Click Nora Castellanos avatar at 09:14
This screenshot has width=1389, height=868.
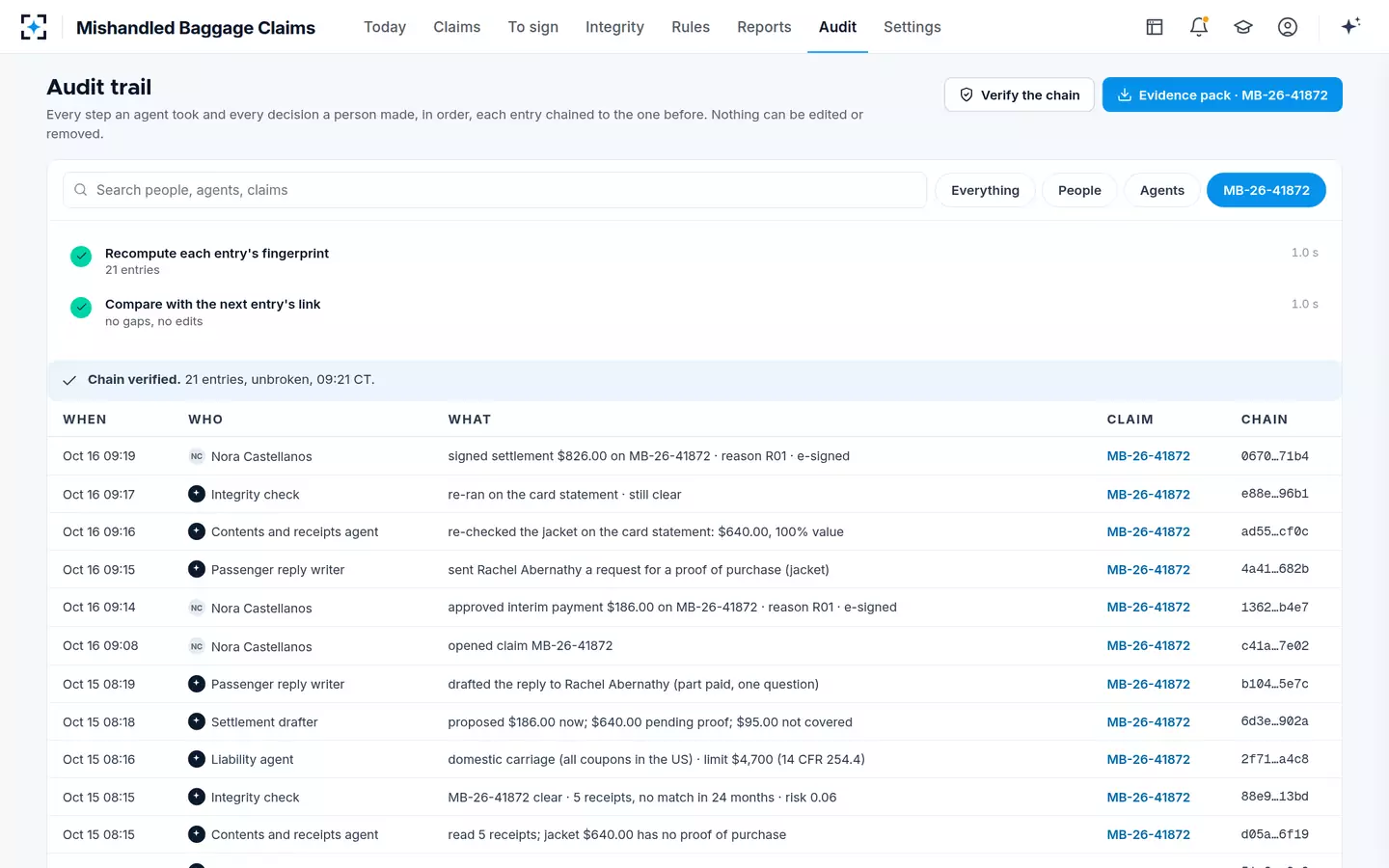(197, 608)
